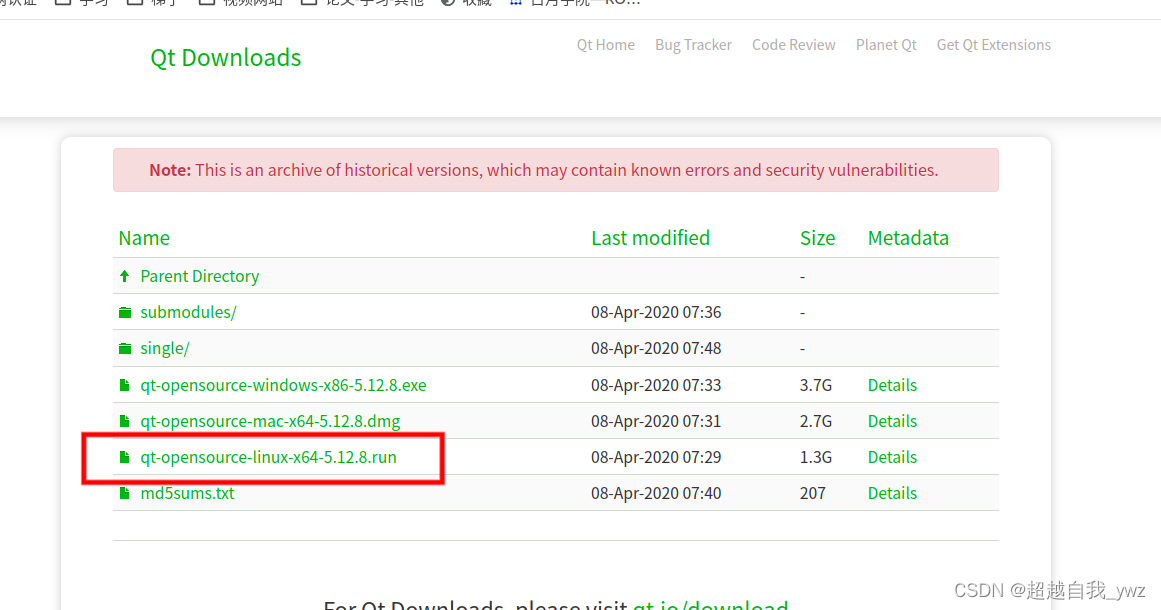Click the date 08-Apr-2020 07:40
Image resolution: width=1161 pixels, height=610 pixels.
point(656,493)
